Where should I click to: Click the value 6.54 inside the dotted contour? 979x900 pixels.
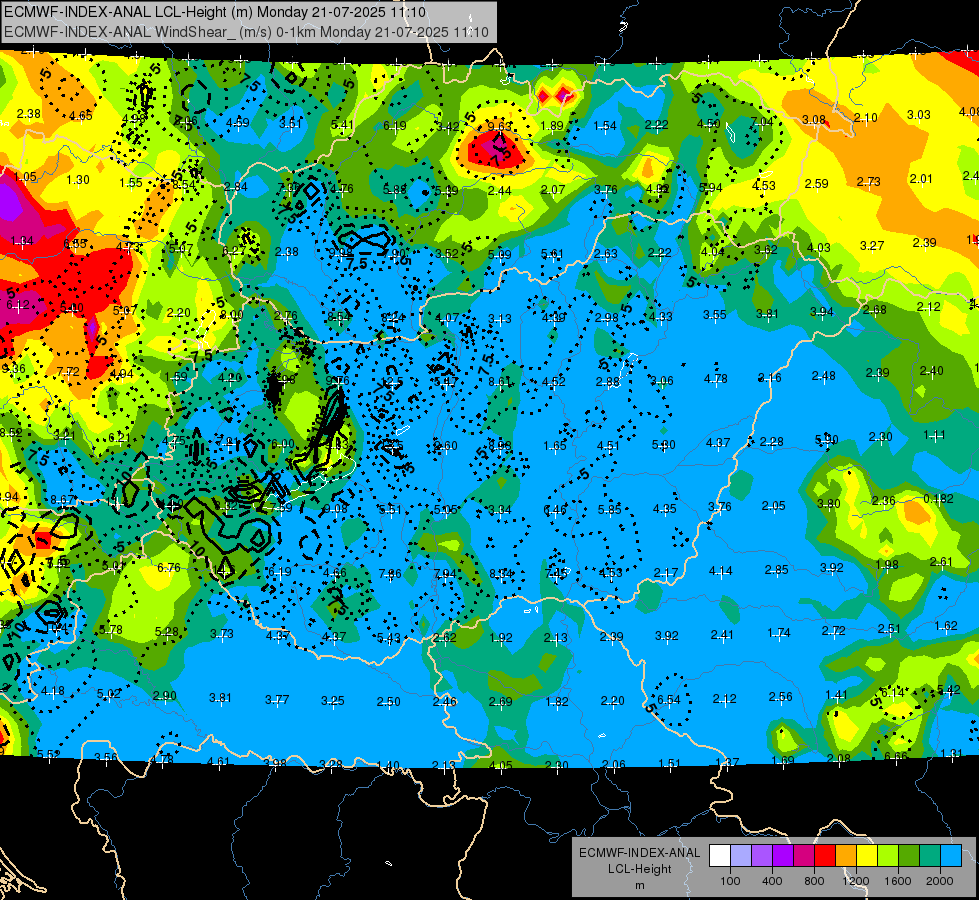[x=668, y=700]
